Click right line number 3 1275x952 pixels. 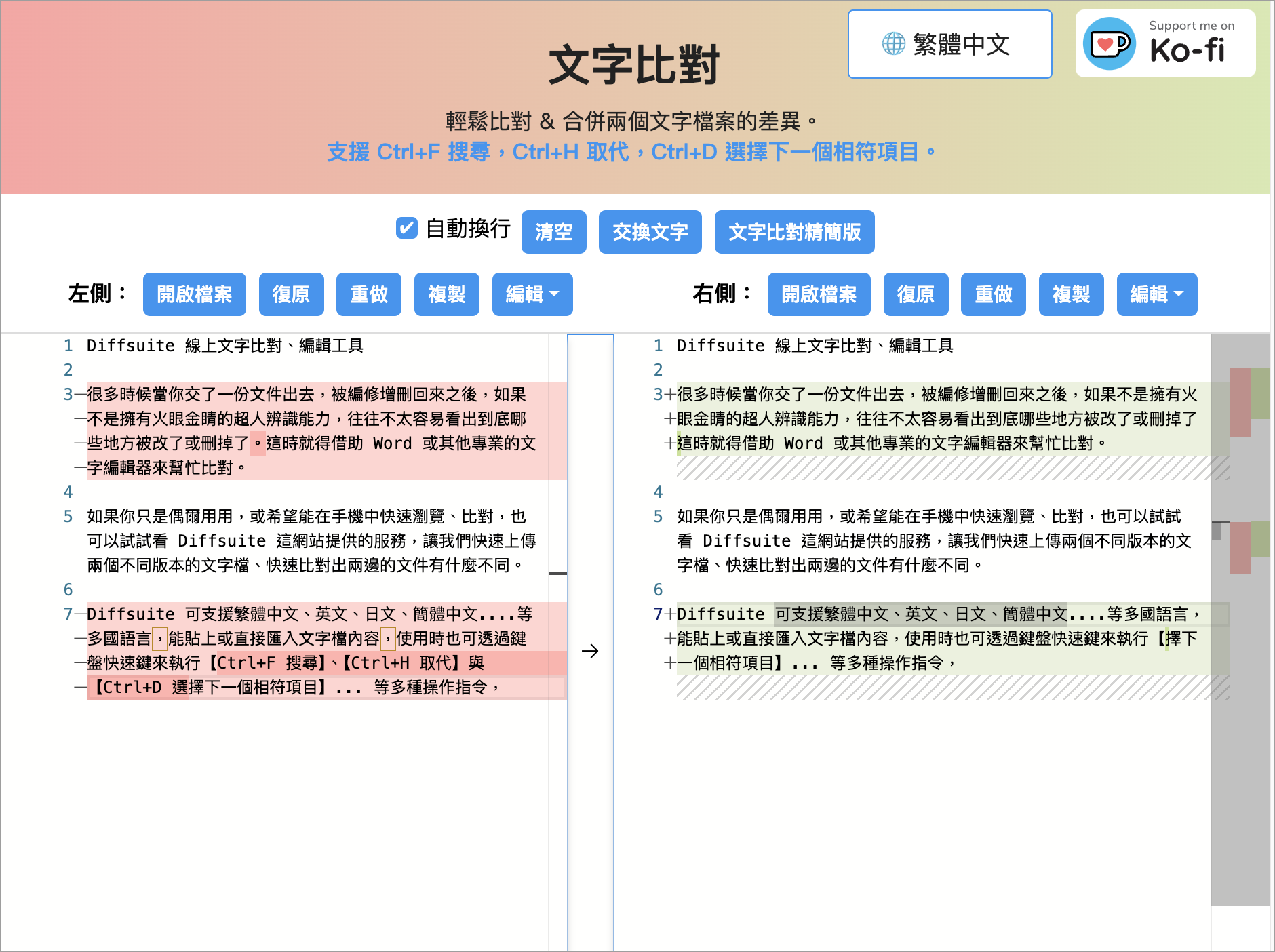pyautogui.click(x=658, y=395)
